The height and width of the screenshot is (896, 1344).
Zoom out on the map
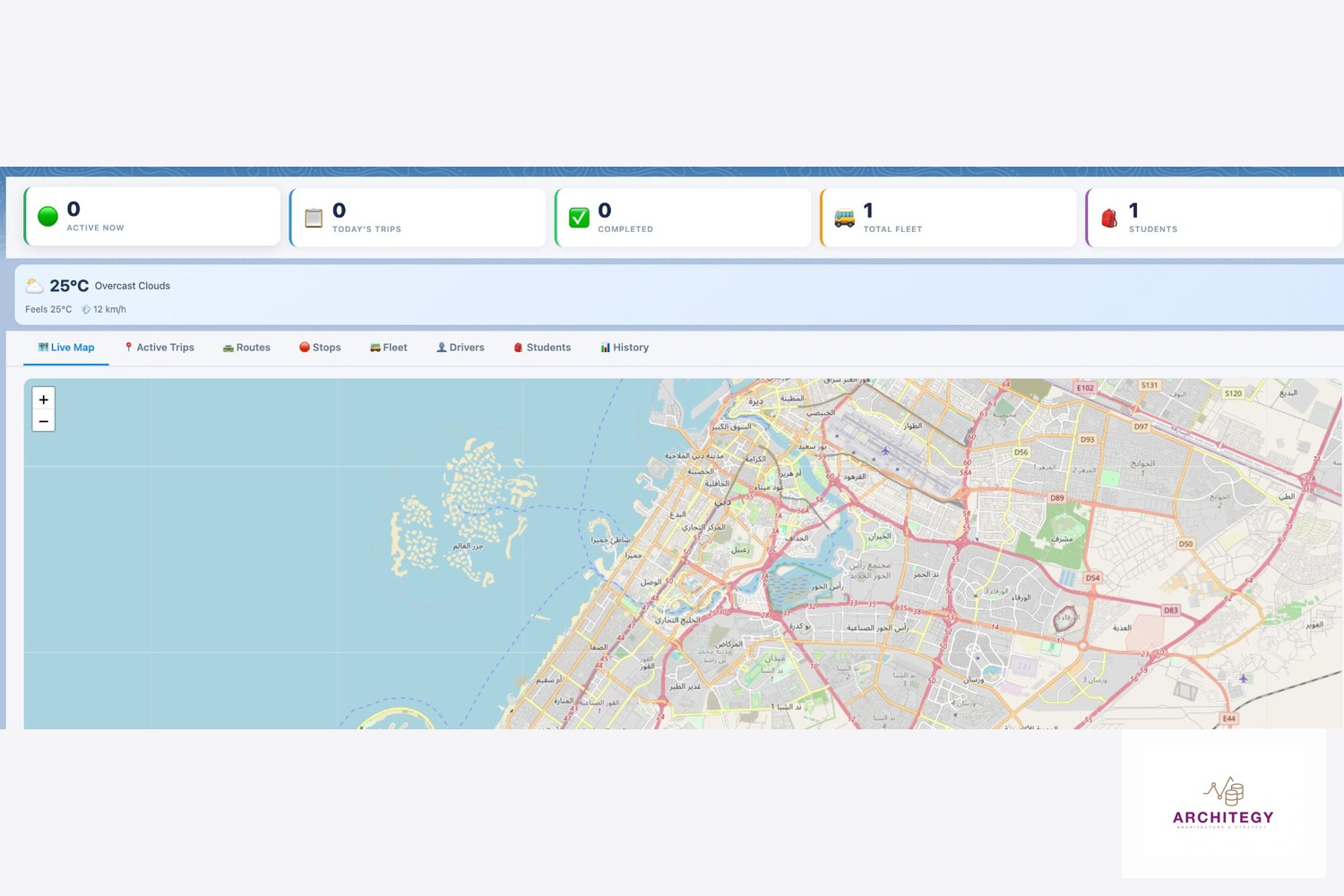(x=44, y=421)
